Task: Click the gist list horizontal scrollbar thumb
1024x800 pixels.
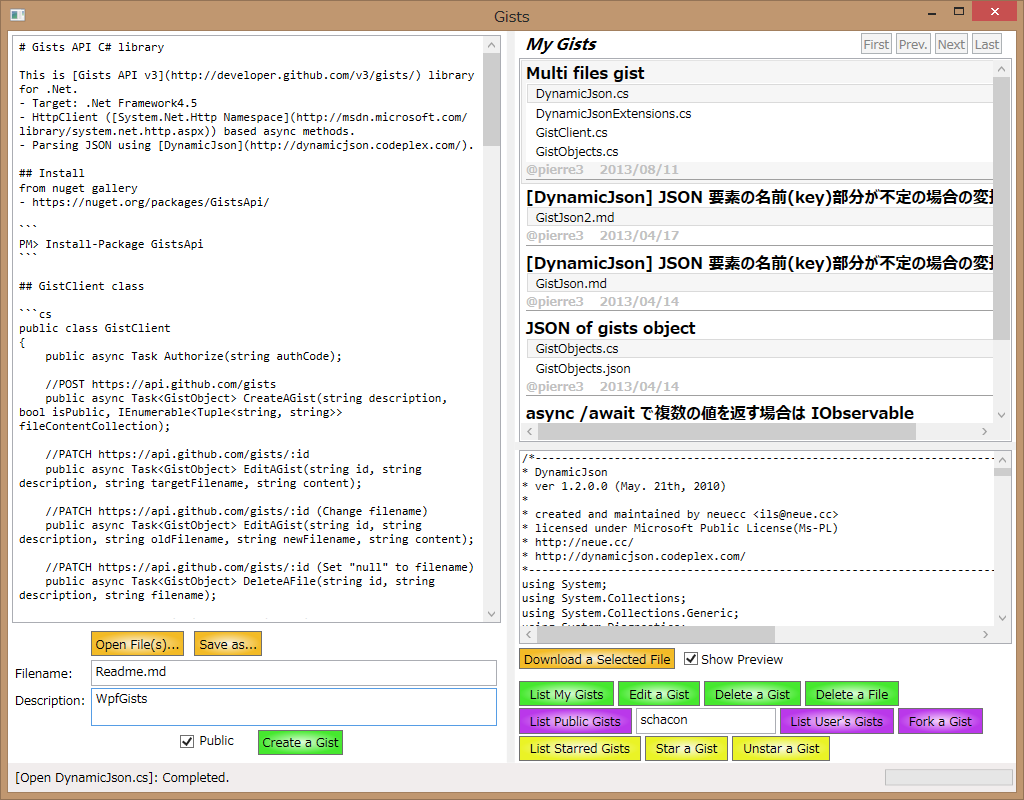Action: [726, 432]
